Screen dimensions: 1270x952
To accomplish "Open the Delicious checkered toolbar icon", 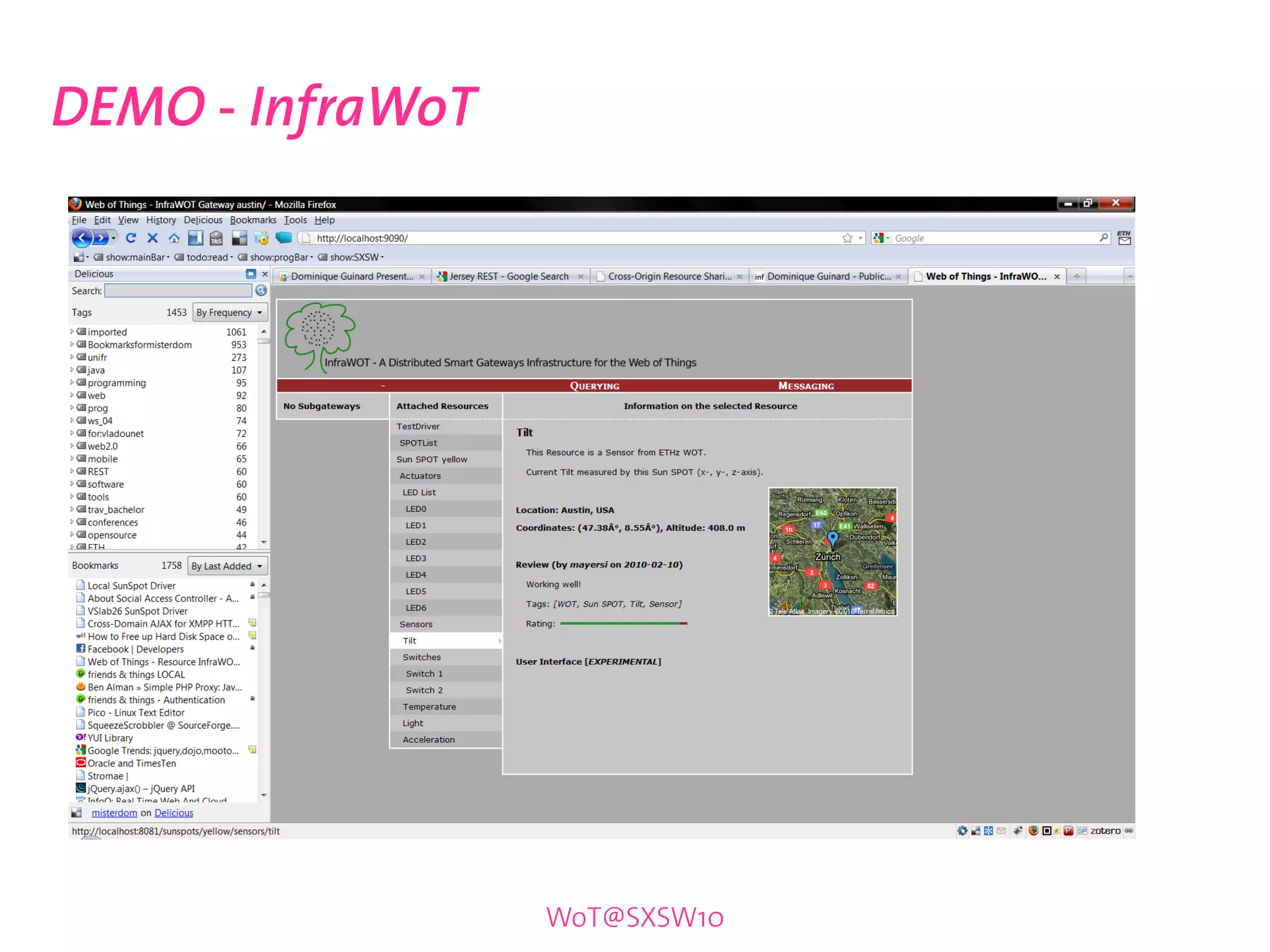I will pyautogui.click(x=239, y=238).
